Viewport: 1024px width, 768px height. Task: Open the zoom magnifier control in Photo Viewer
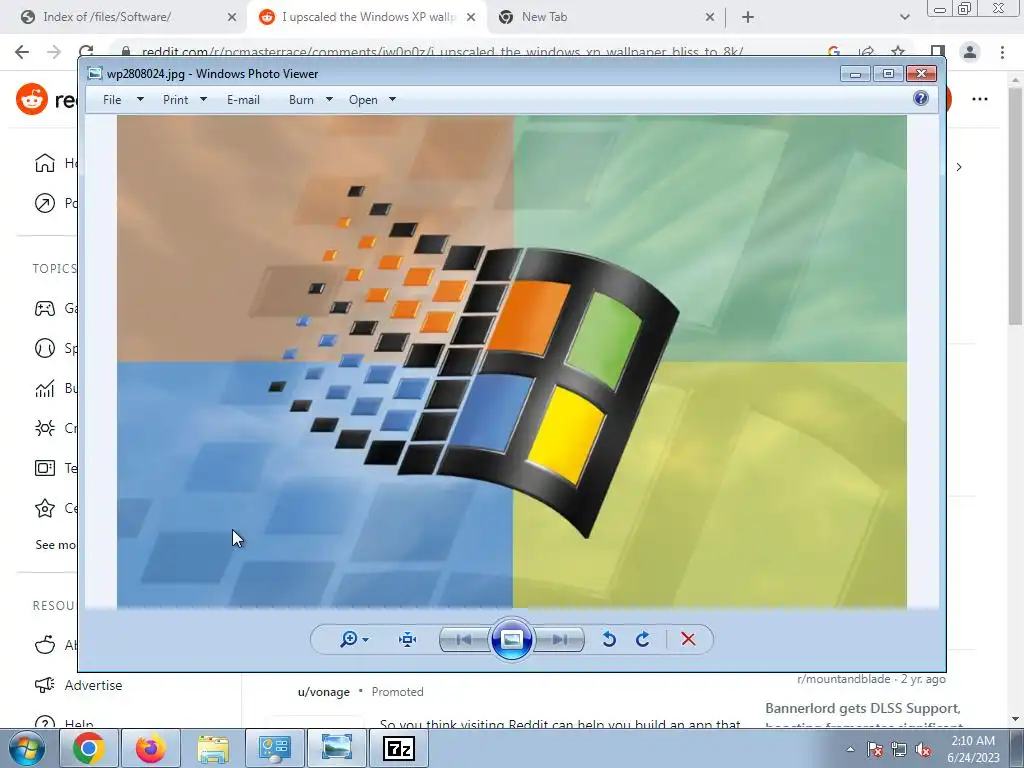[348, 639]
